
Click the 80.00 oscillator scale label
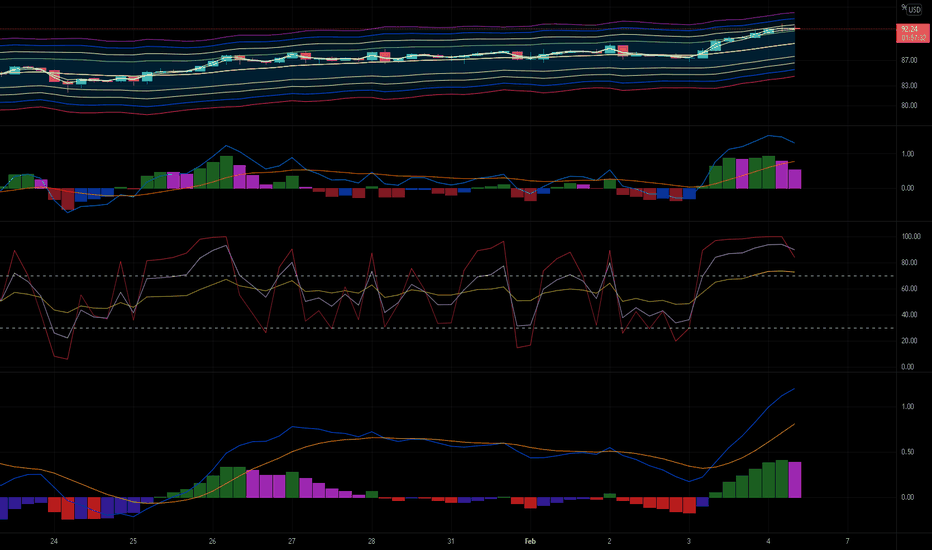point(909,263)
